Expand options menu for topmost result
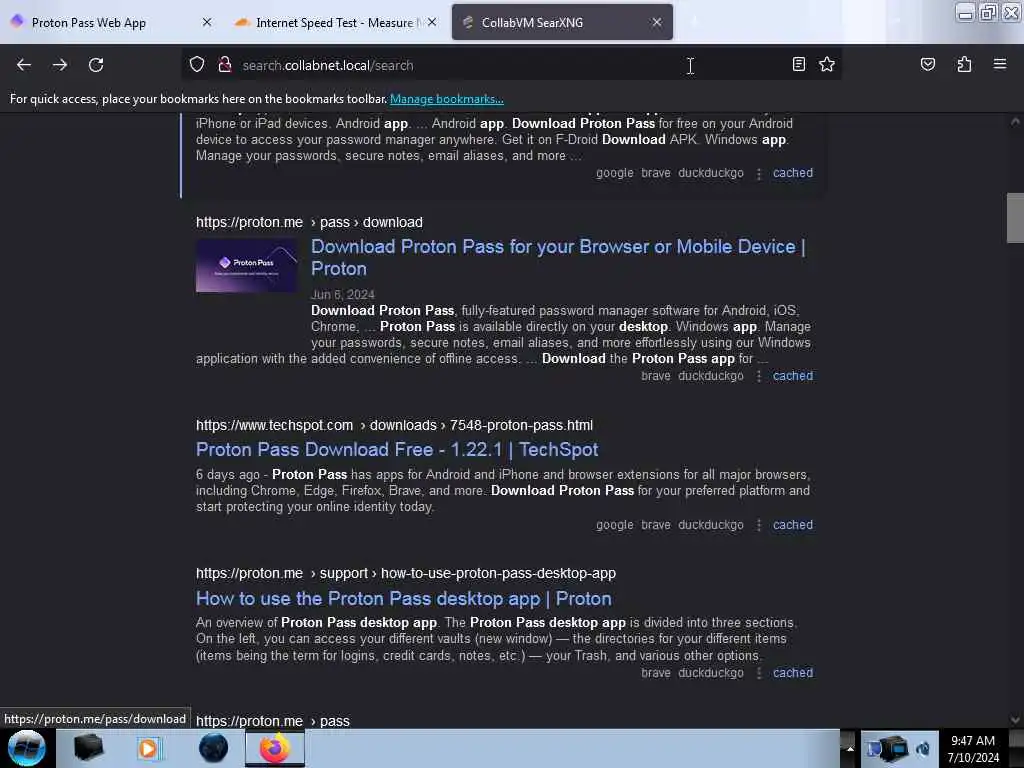The height and width of the screenshot is (768, 1024). pyautogui.click(x=759, y=174)
